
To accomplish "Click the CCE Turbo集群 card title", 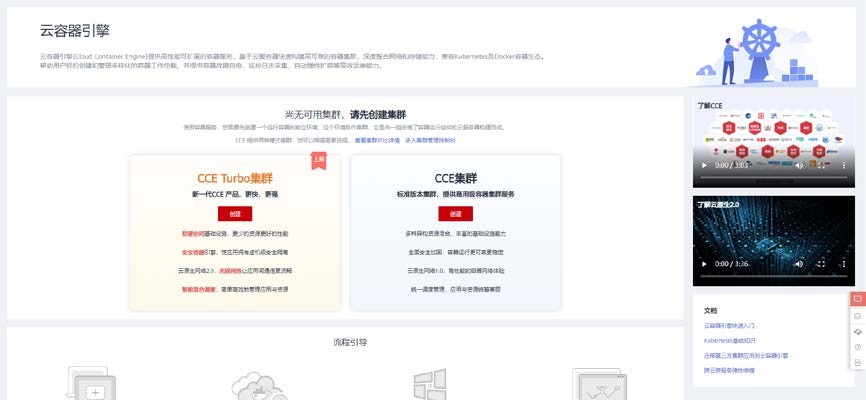I will pos(235,178).
